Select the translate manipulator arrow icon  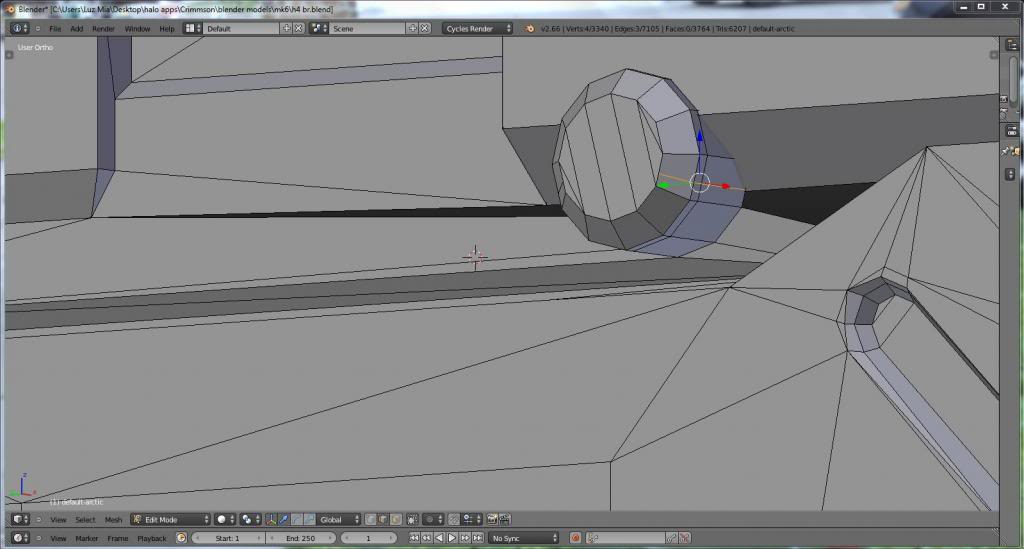[x=285, y=519]
